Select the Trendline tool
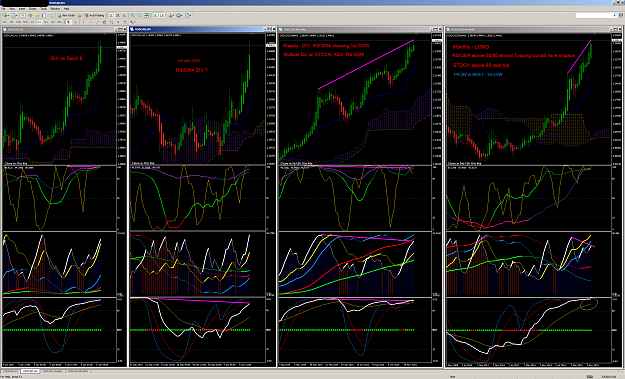Viewport: 625px width, 379px height. tap(98, 22)
